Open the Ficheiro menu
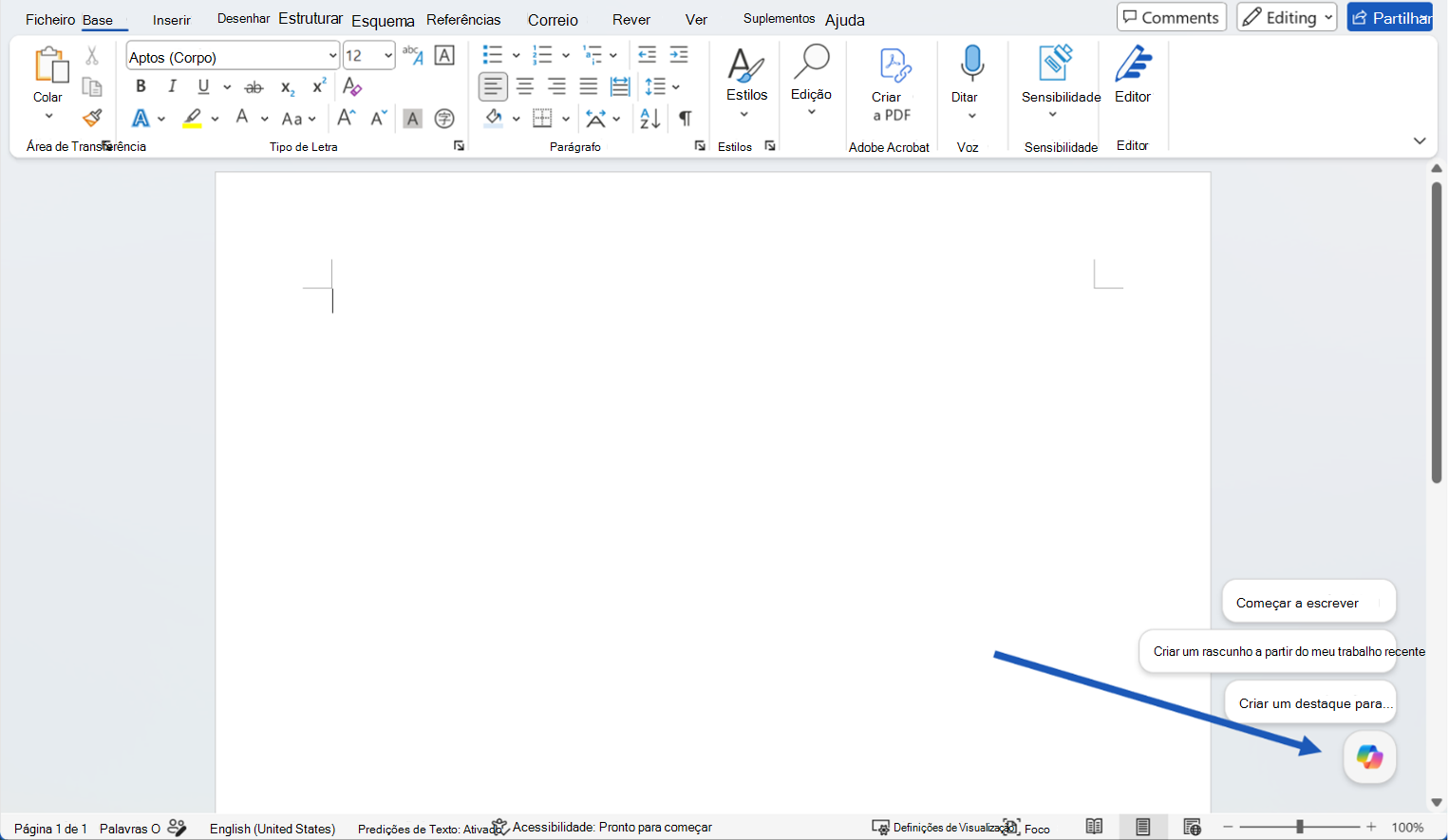The width and height of the screenshot is (1449, 840). point(50,20)
